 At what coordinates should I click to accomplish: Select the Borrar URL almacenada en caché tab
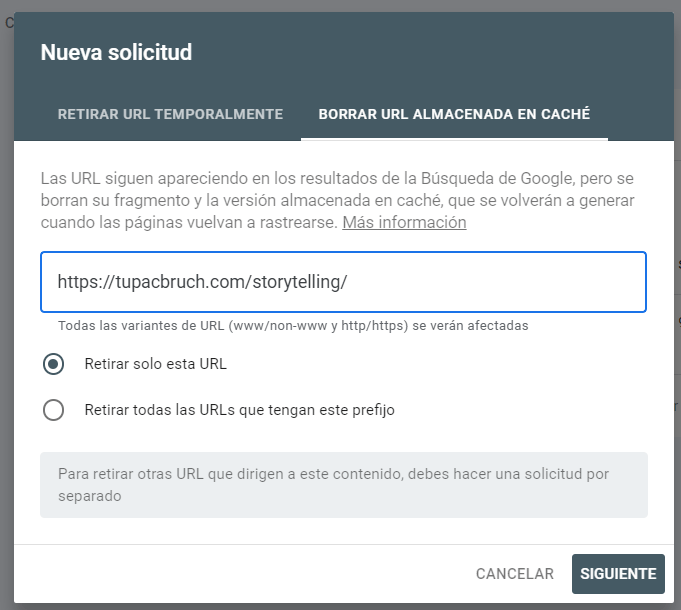454,114
